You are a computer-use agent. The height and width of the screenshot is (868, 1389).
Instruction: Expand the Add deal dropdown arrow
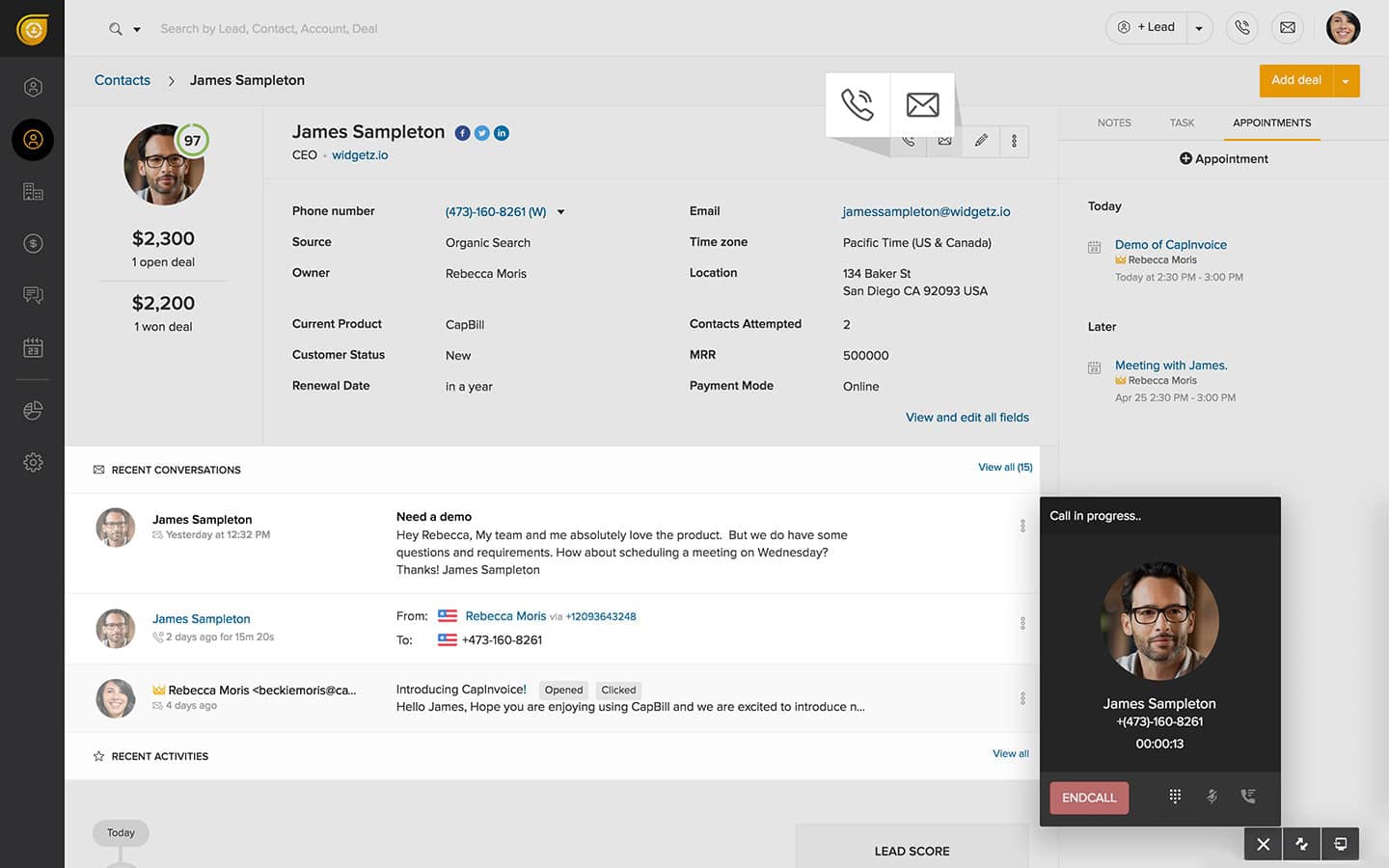point(1346,81)
